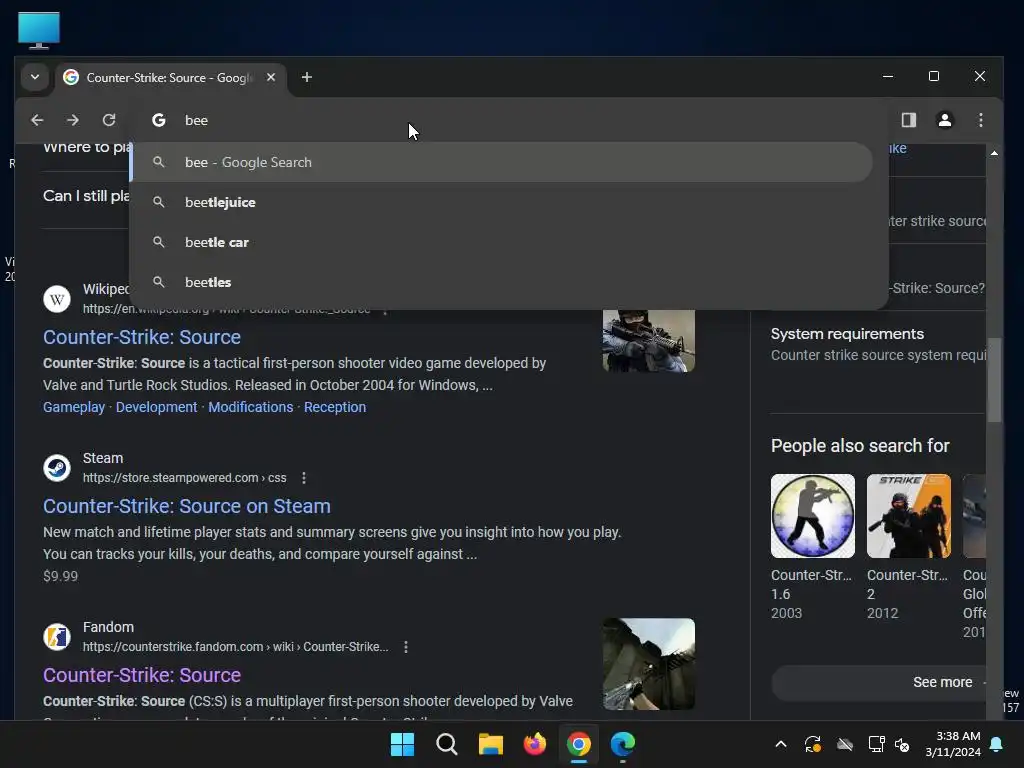The width and height of the screenshot is (1024, 768).
Task: Open the Counter-Strike 1.6 card image
Action: (812, 516)
